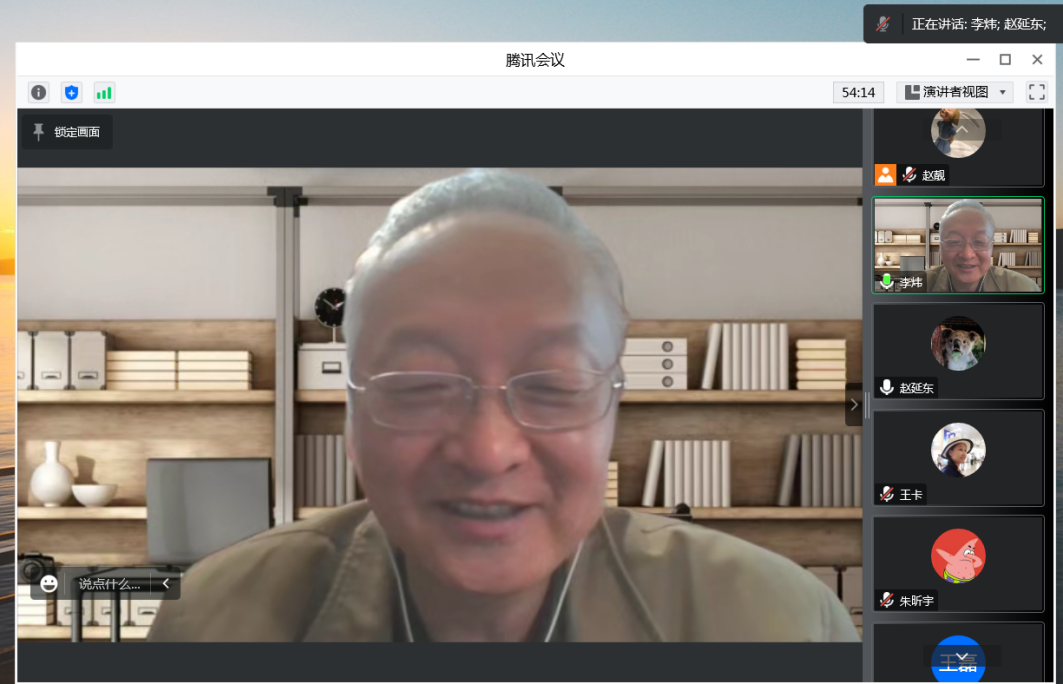
Task: Collapse the participant sidebar with the arrow
Action: [x=853, y=405]
